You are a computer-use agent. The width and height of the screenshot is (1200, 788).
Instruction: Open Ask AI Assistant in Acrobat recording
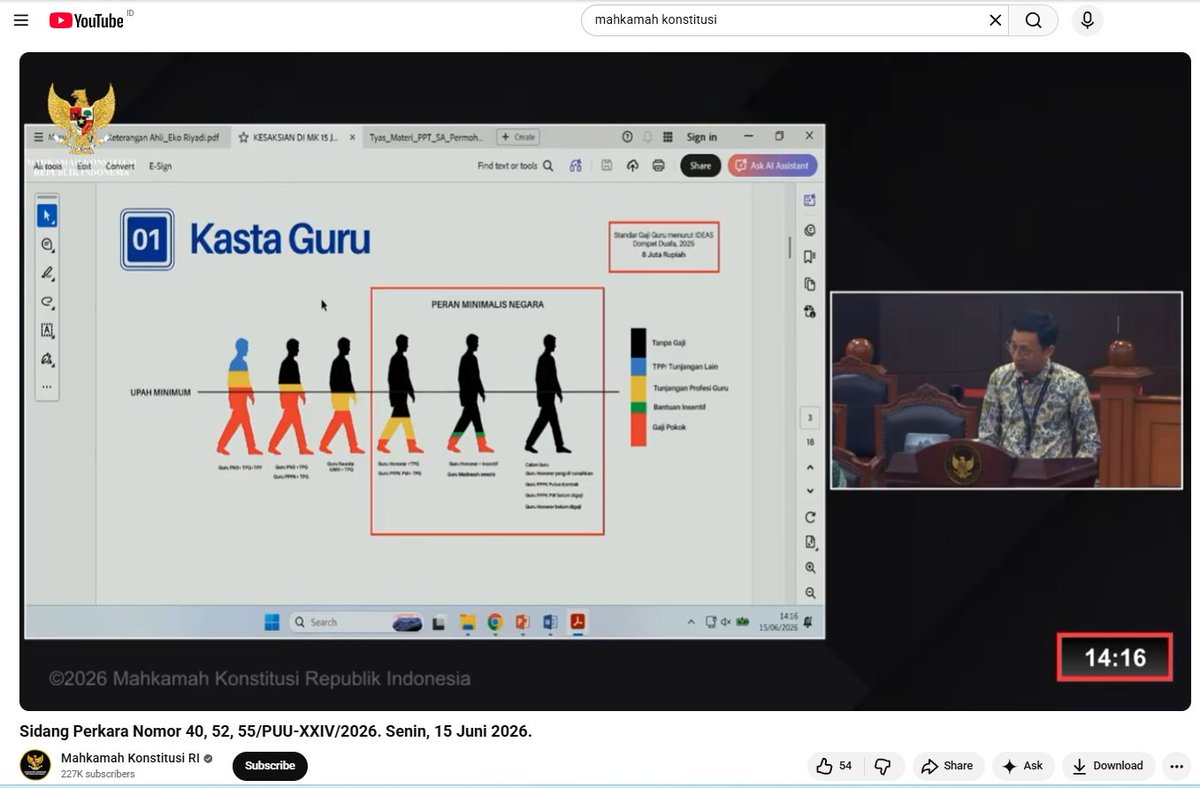[x=773, y=166]
